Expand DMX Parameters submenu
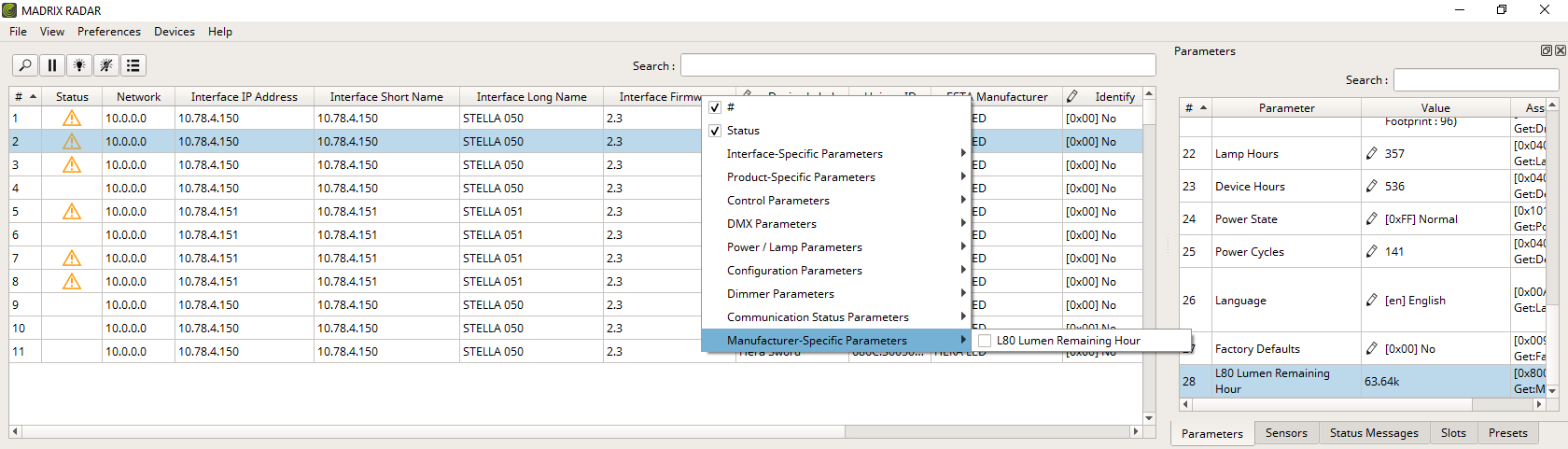Viewport: 1568px width, 449px height. click(836, 224)
